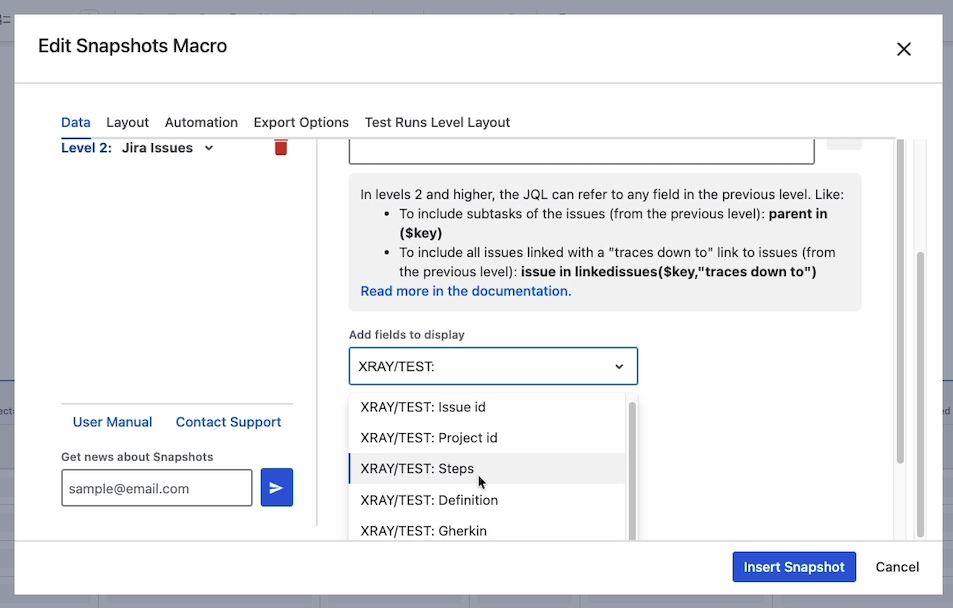Follow the Read more in the documentation link
Image resolution: width=953 pixels, height=608 pixels.
(466, 291)
